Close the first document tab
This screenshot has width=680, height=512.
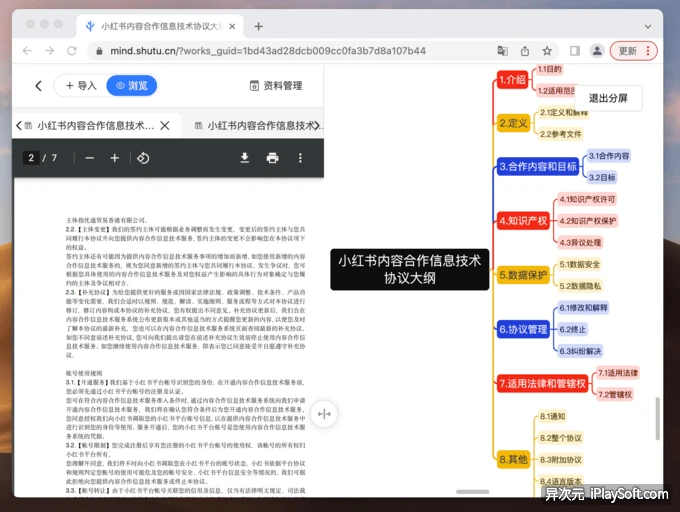coord(165,126)
